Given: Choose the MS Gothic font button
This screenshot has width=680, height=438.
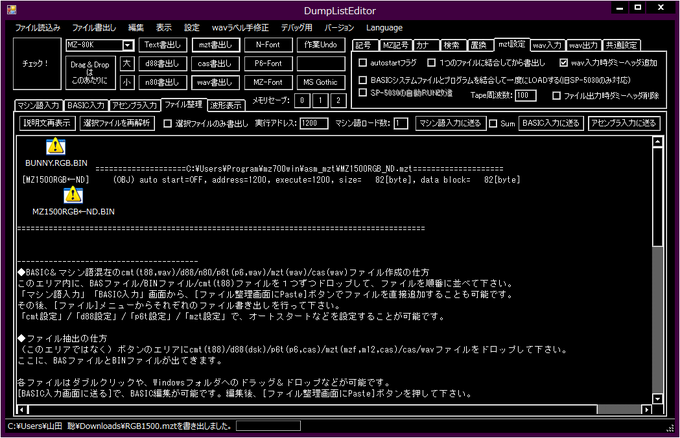Looking at the screenshot, I should pos(321,82).
